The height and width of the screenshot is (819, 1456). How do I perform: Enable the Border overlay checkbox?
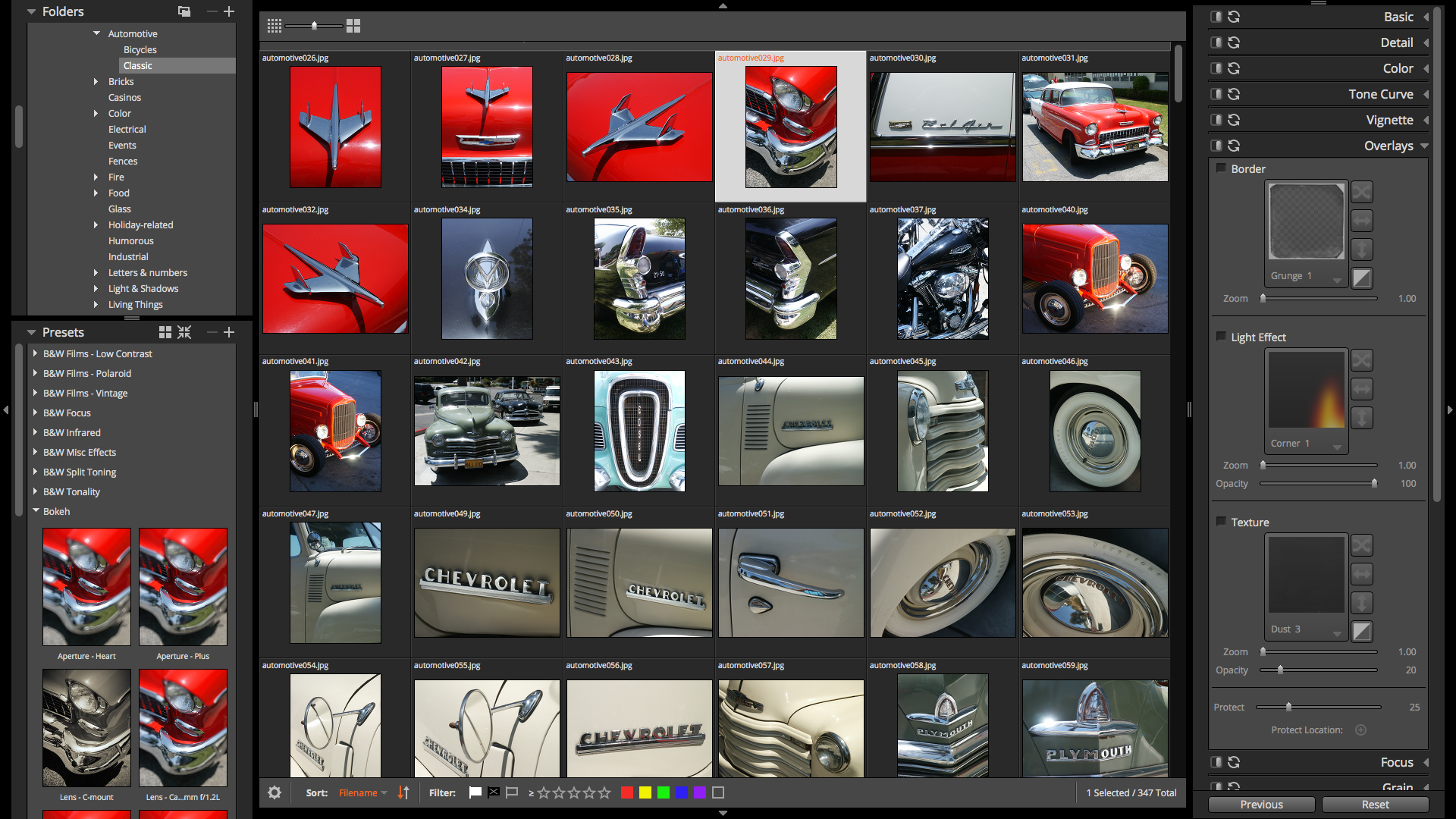tap(1221, 168)
